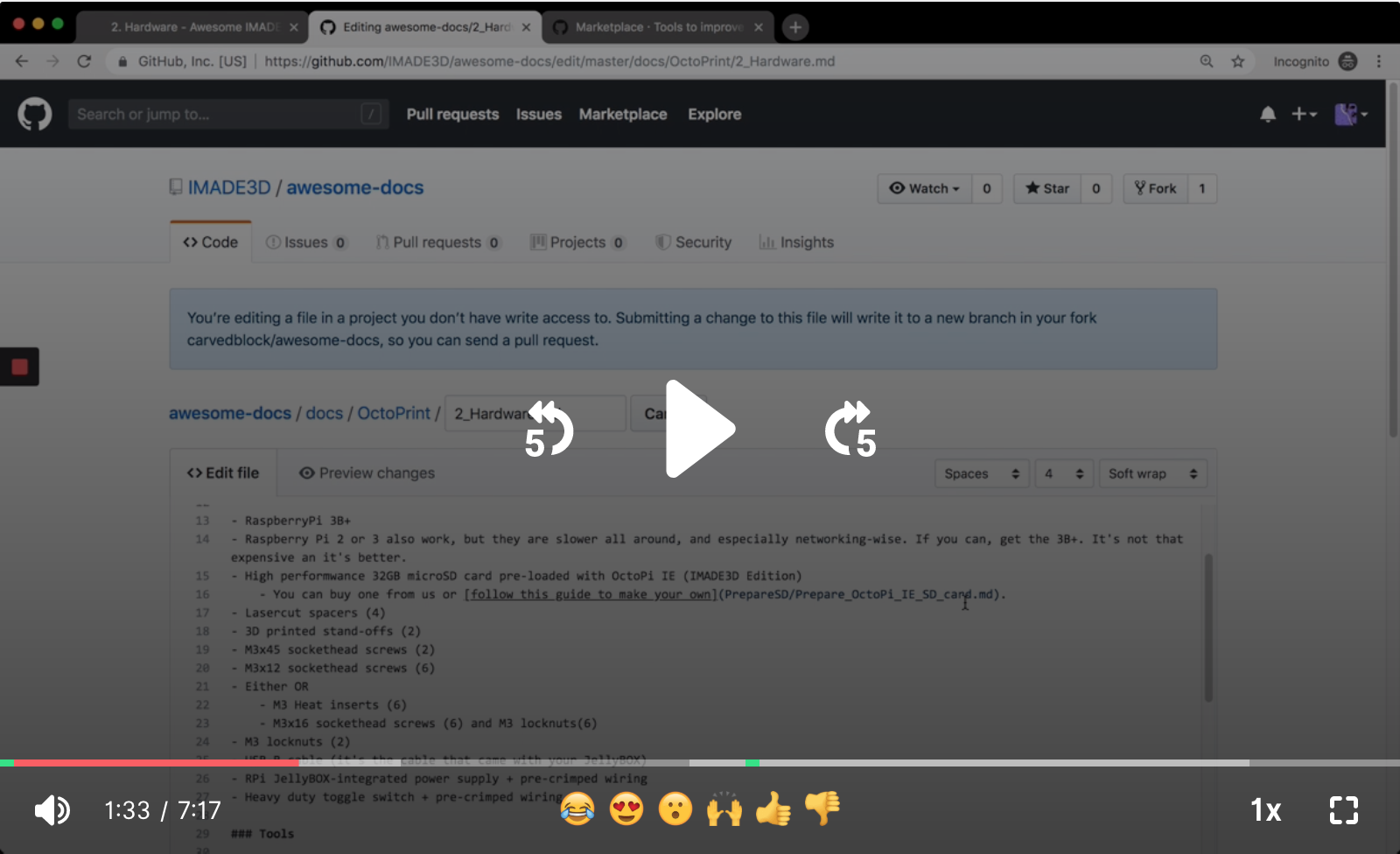Switch to Preview changes tab

coord(367,473)
